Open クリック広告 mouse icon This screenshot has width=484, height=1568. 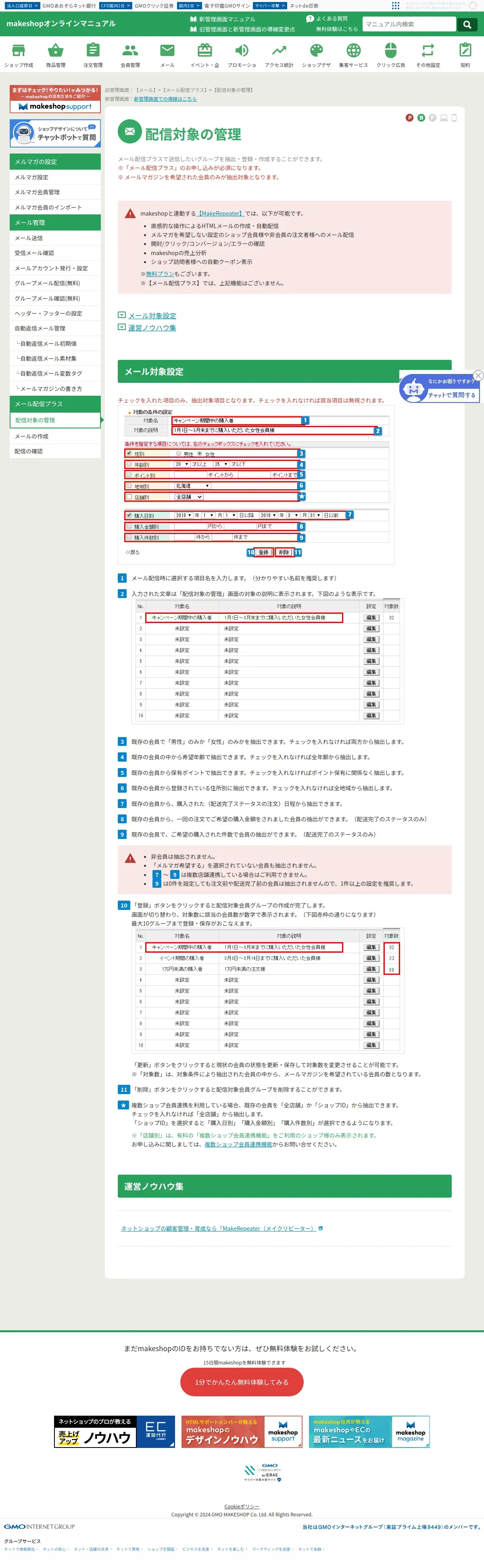(x=391, y=50)
